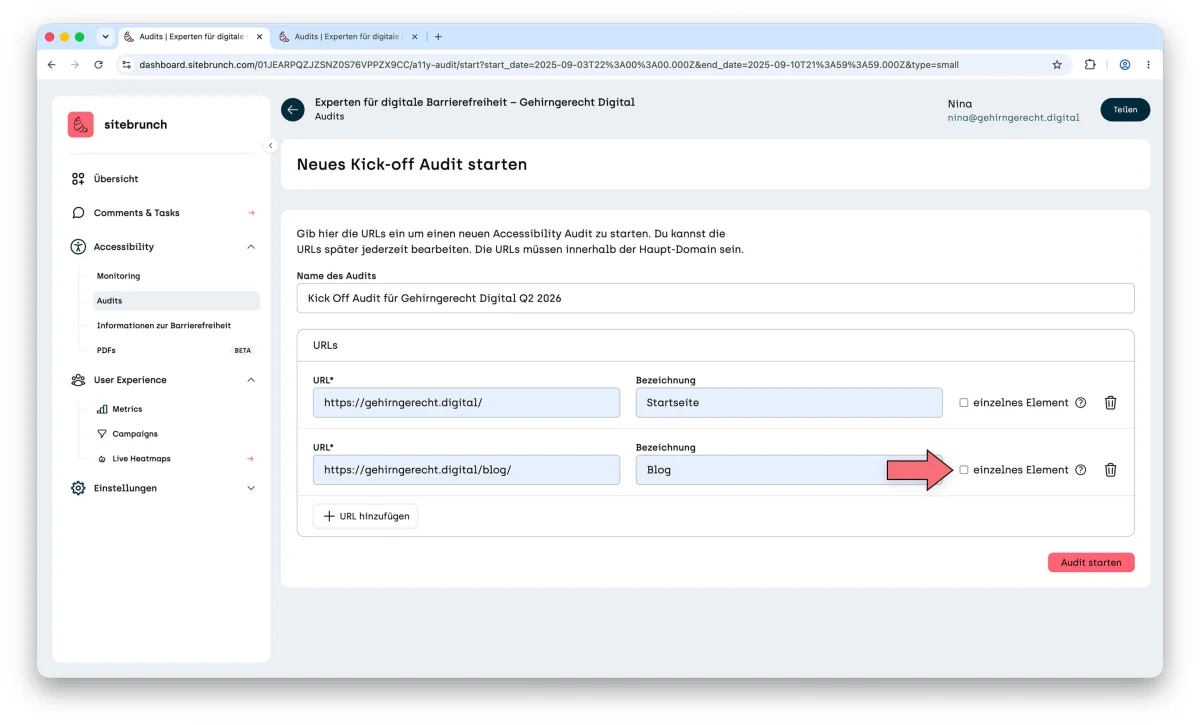
Task: Go back with the round arrow button
Action: pos(293,109)
